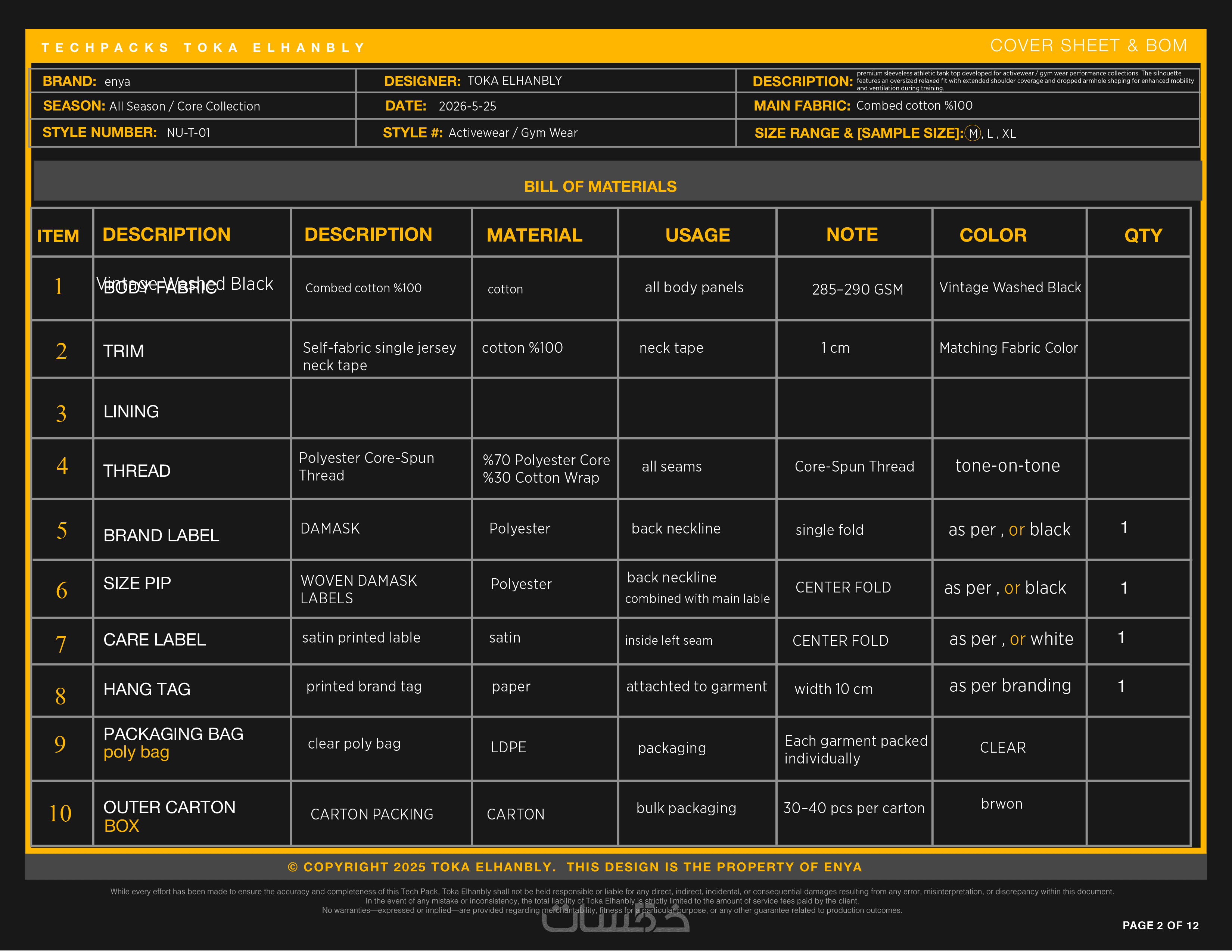The image size is (1232, 952).
Task: Select season 'All Season / Core Collection'
Action: (184, 106)
